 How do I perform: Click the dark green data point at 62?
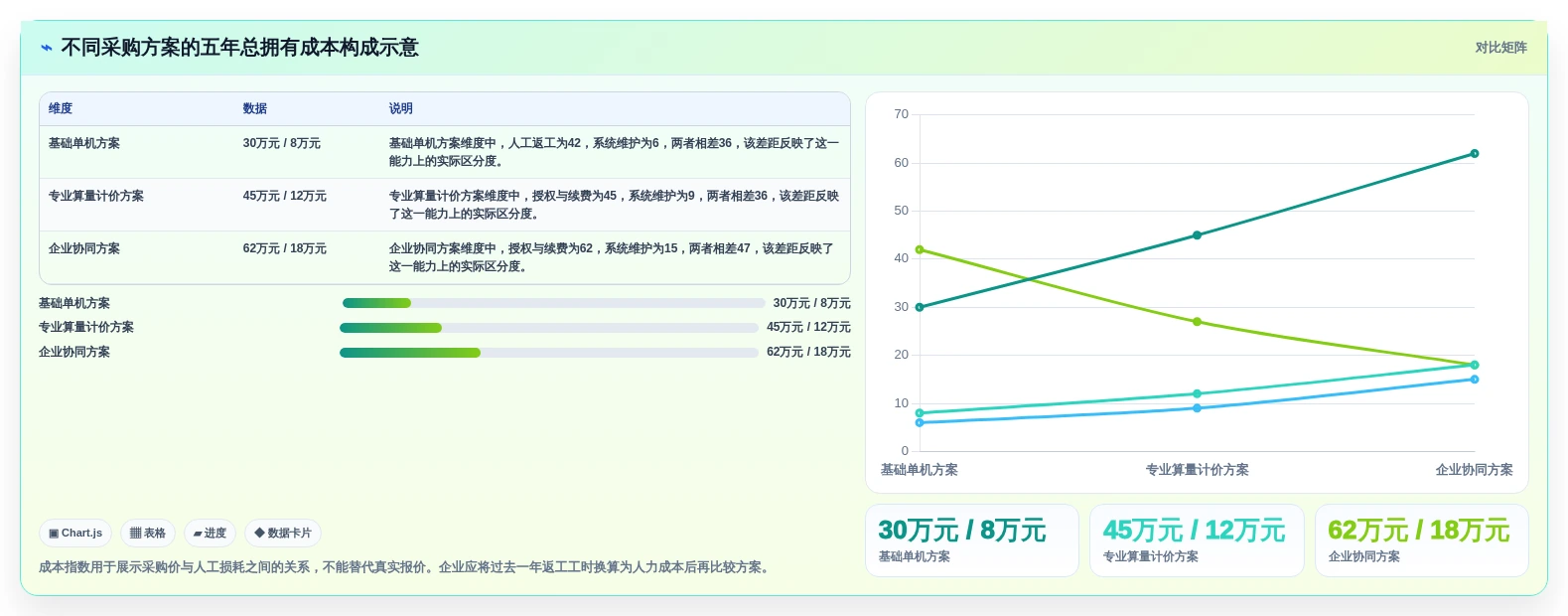(1475, 154)
